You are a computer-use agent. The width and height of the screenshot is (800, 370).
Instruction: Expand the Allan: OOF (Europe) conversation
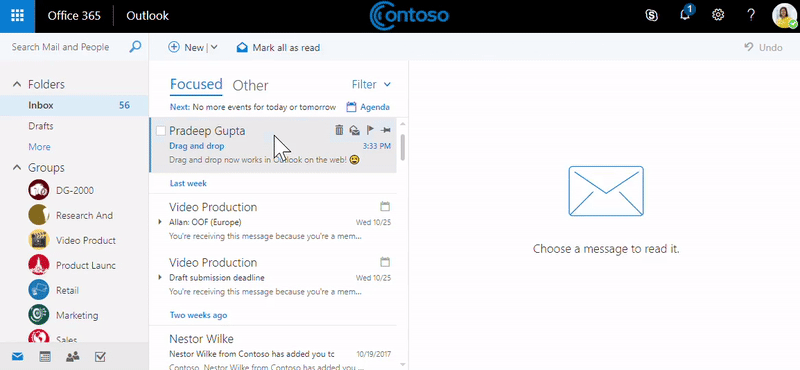[x=160, y=222]
